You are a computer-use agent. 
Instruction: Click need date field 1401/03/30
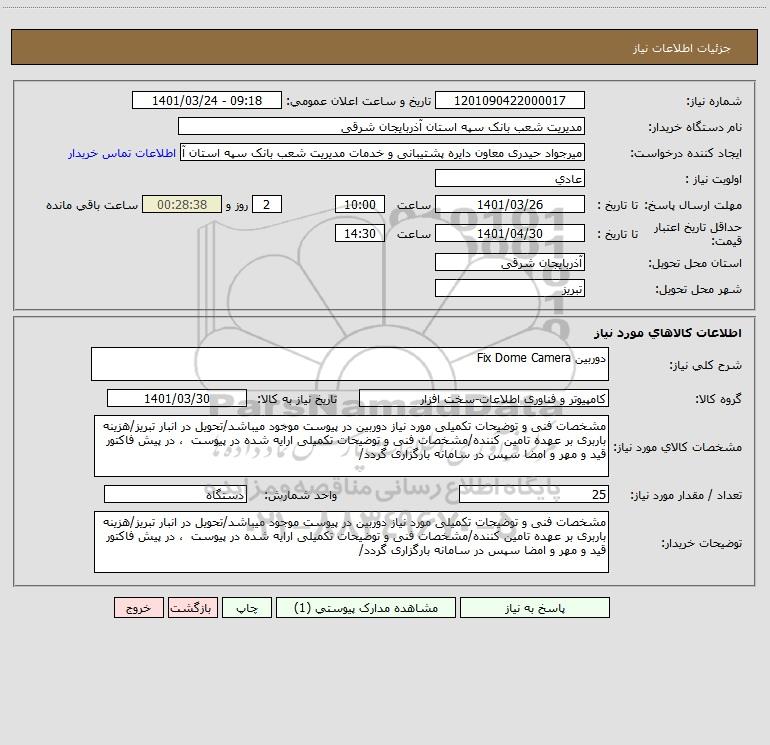pos(177,398)
